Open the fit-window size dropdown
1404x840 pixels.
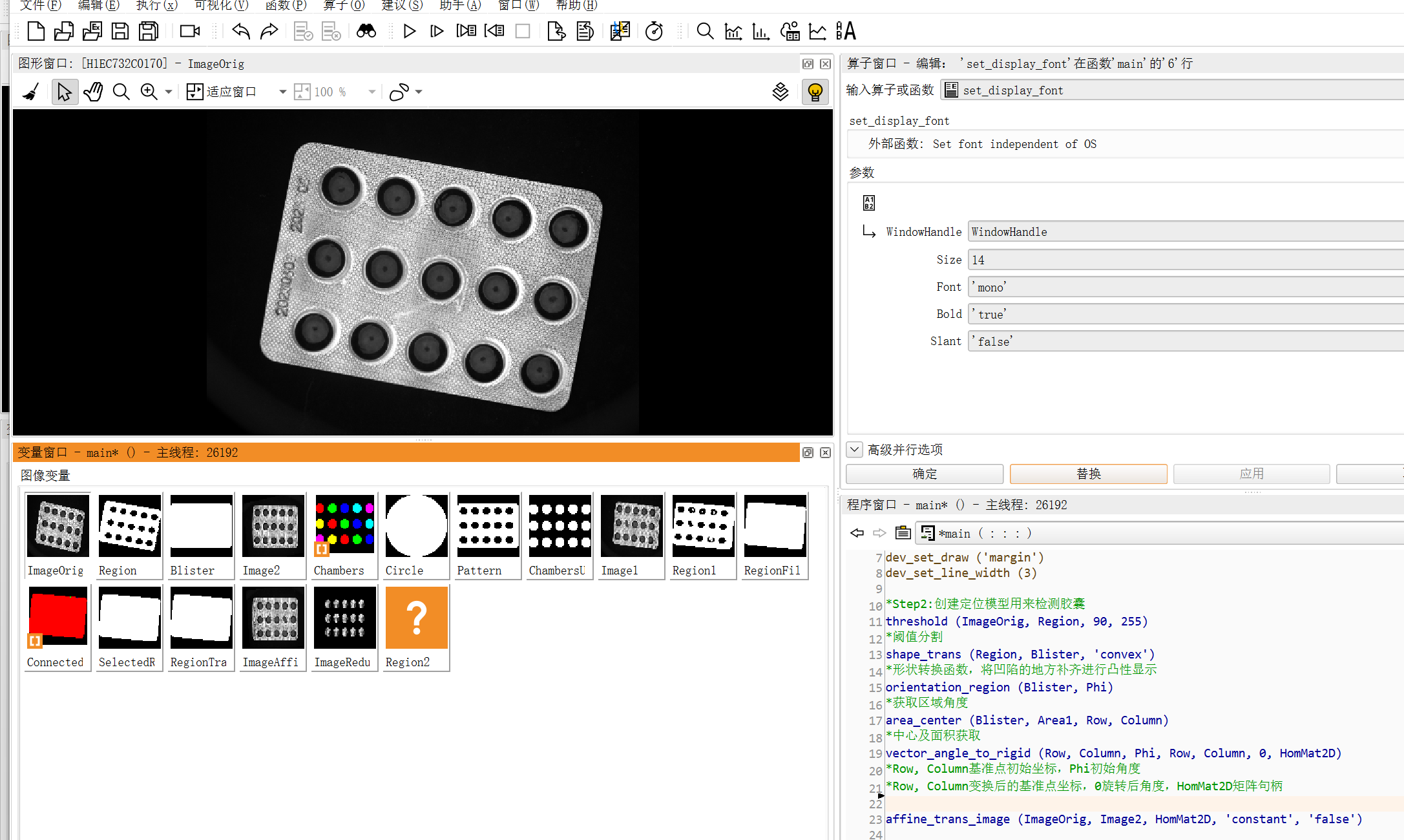pos(282,92)
